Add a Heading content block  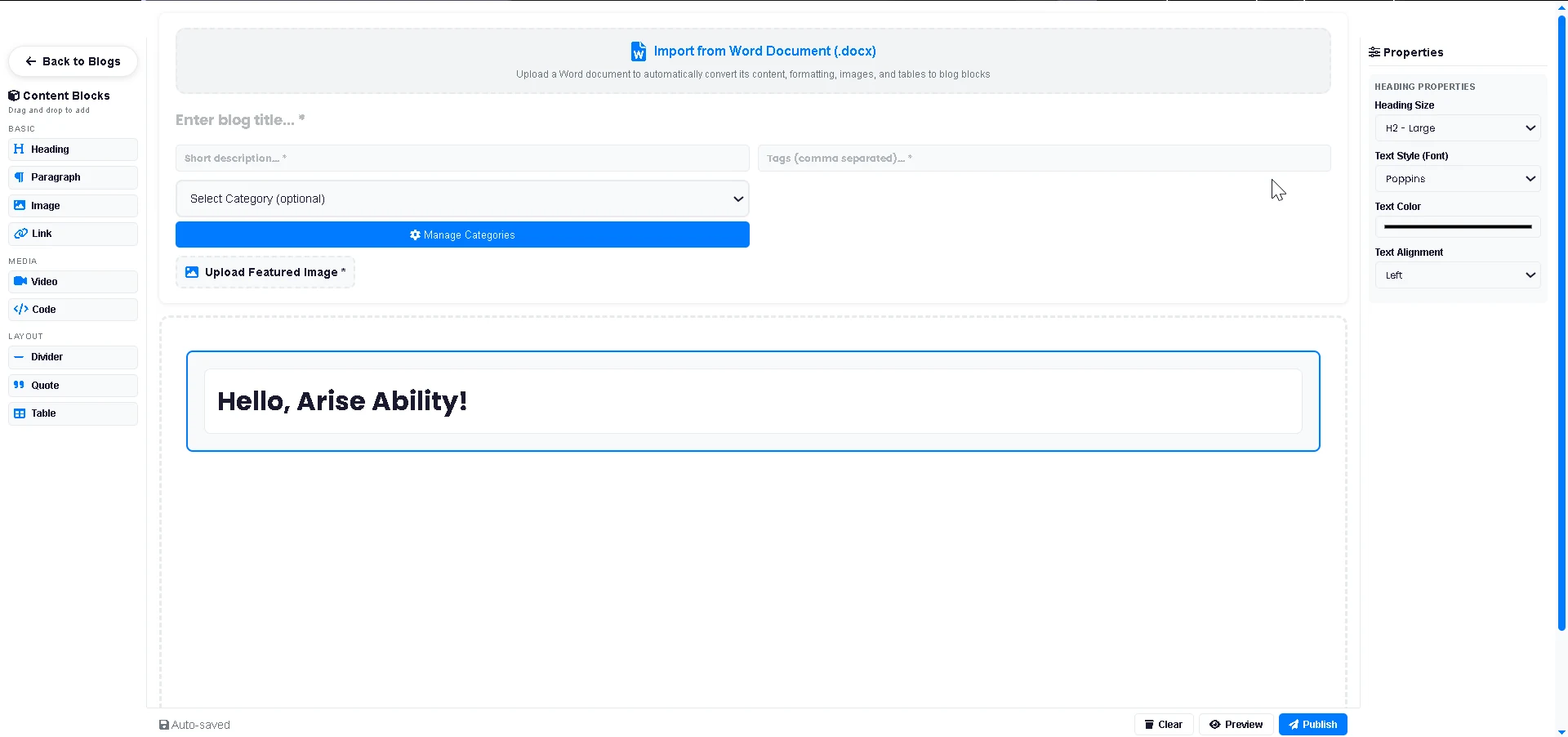73,150
